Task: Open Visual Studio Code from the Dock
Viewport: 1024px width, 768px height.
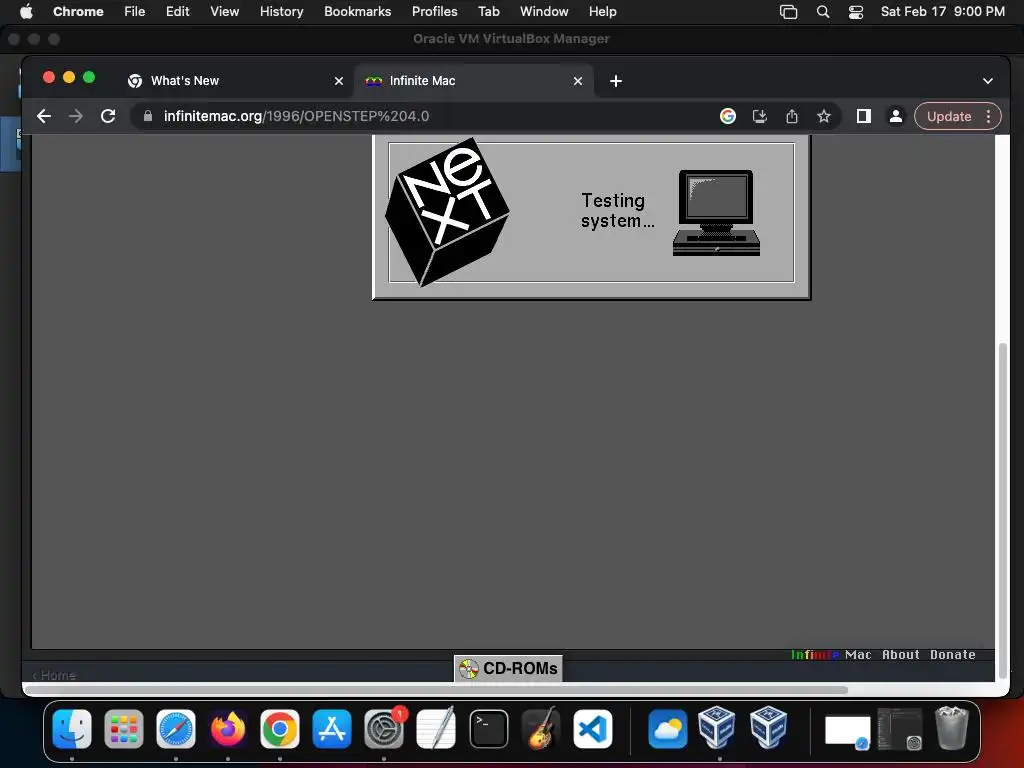Action: 592,729
